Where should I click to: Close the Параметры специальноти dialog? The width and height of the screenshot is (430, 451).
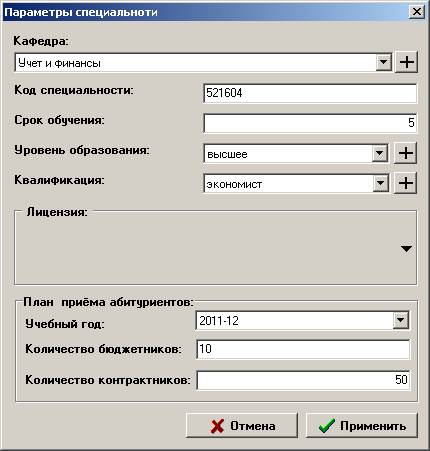point(416,12)
